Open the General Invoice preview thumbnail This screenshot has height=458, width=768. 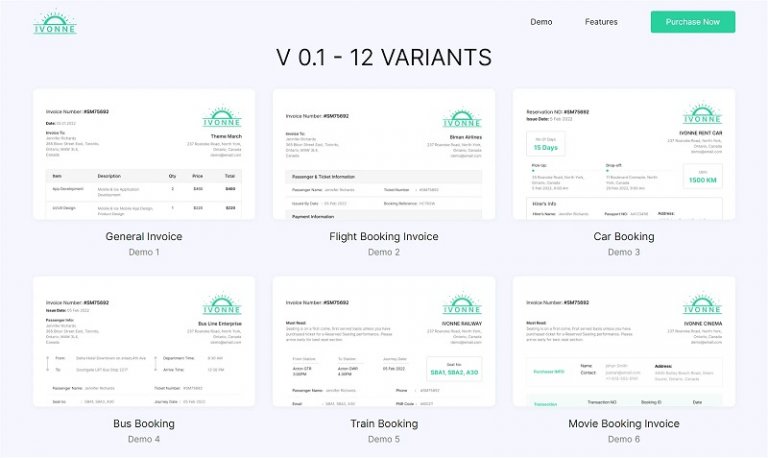click(x=144, y=155)
